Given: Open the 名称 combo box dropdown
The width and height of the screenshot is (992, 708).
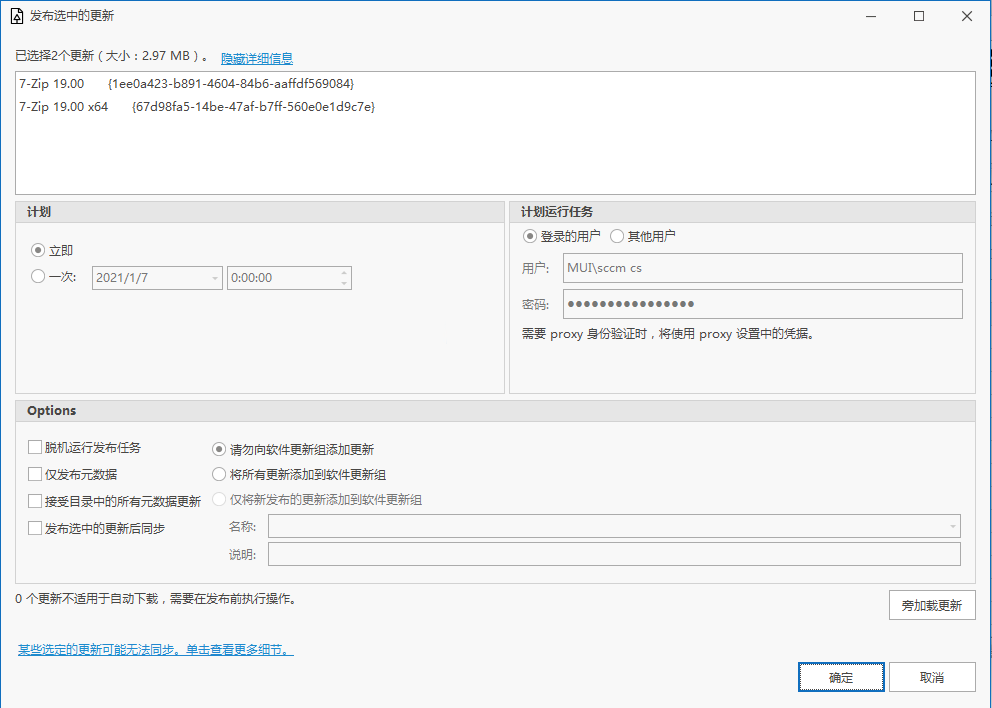Looking at the screenshot, I should click(x=953, y=526).
